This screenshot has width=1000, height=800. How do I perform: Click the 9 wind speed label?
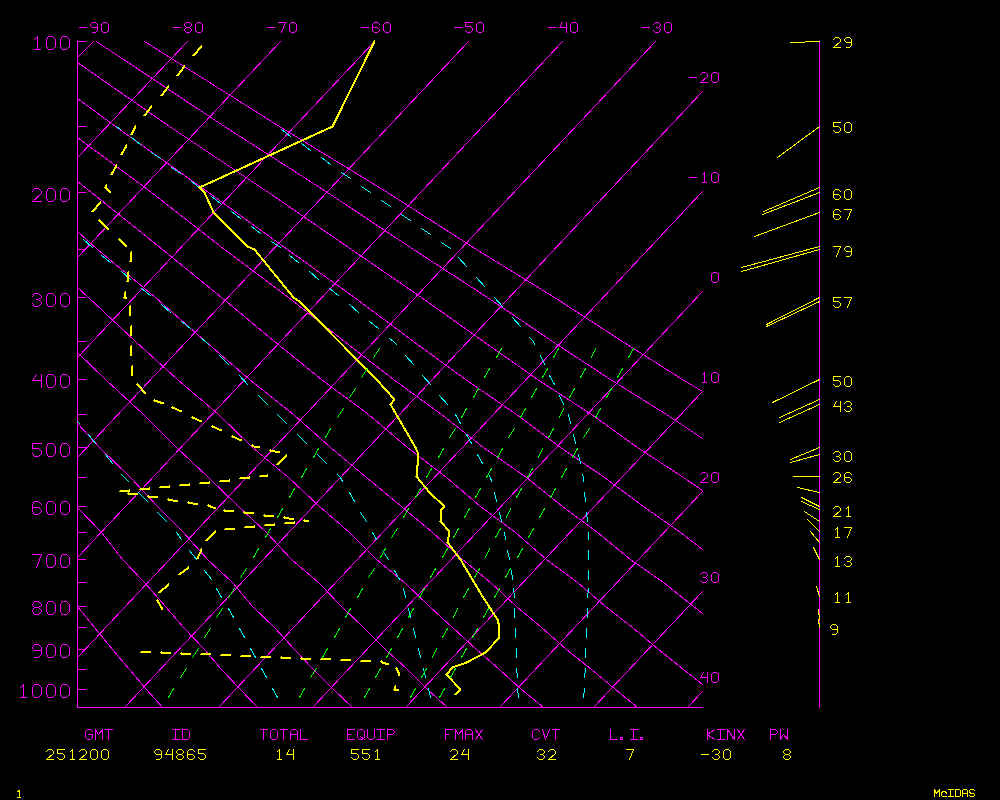(835, 629)
